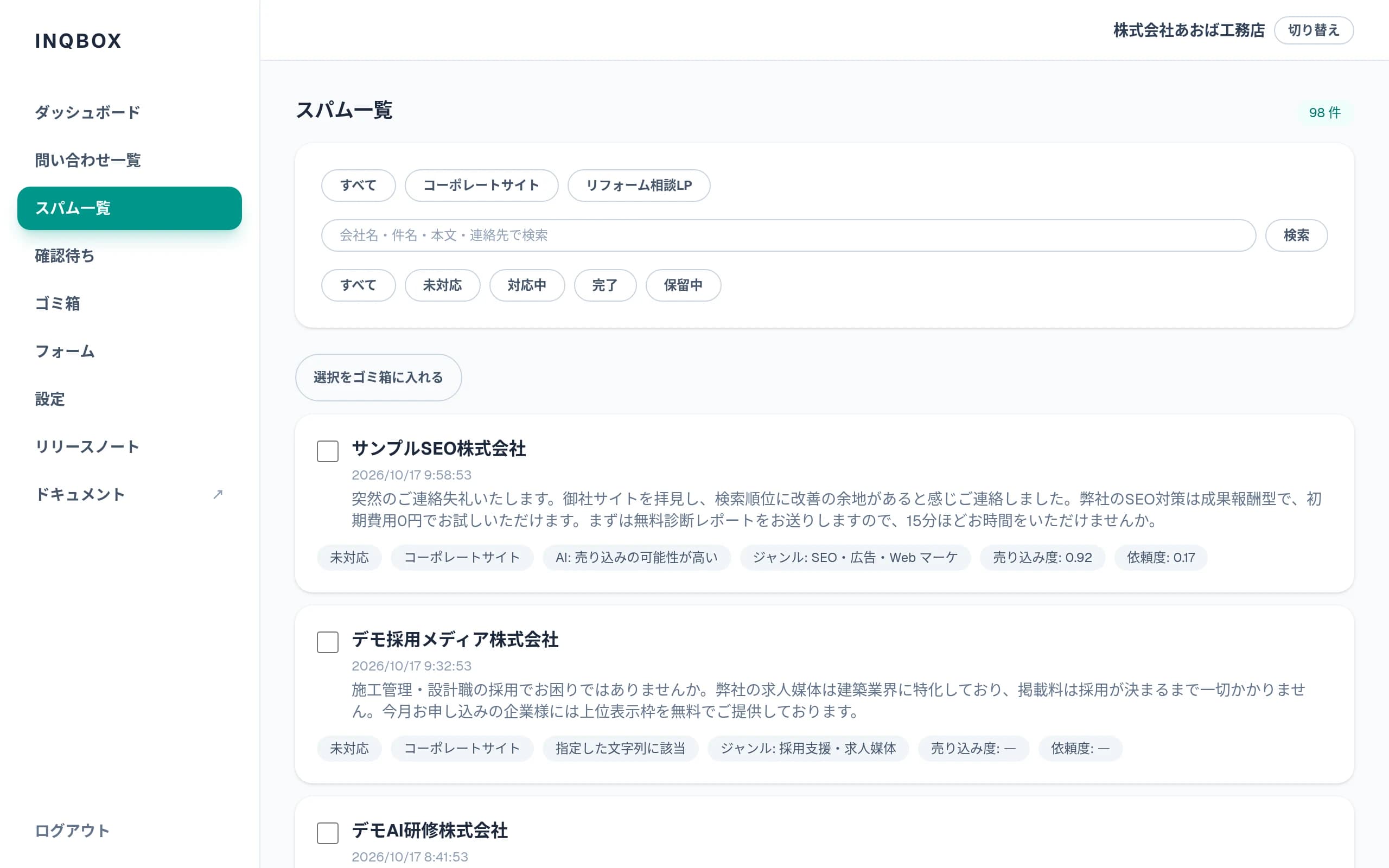Click the search input for 会社名・件名・本文
The height and width of the screenshot is (868, 1389).
tap(788, 235)
